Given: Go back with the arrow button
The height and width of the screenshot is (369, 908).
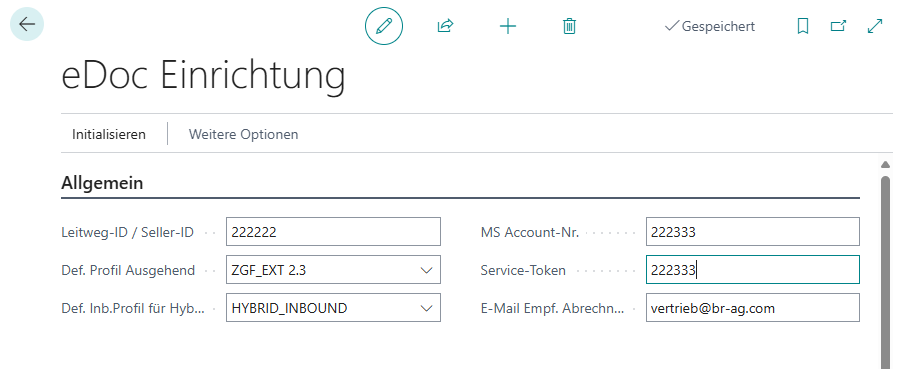Looking at the screenshot, I should (x=27, y=24).
